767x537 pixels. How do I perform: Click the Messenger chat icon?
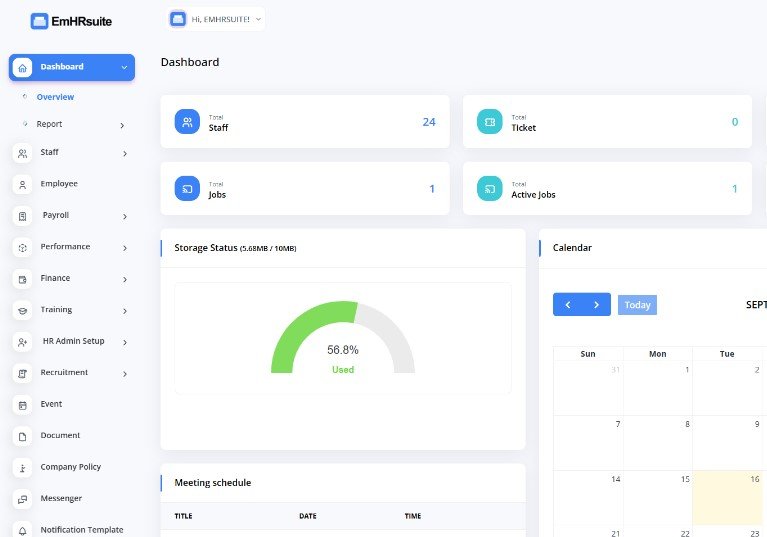(23, 499)
